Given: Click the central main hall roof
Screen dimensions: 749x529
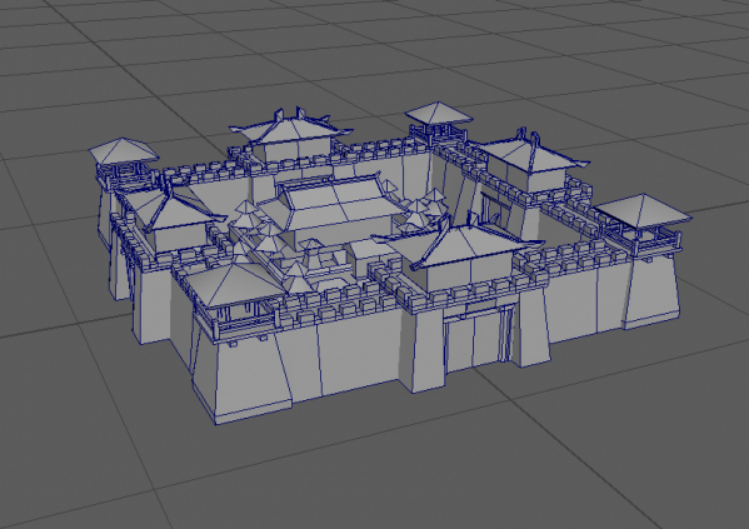Looking at the screenshot, I should pyautogui.click(x=337, y=203).
